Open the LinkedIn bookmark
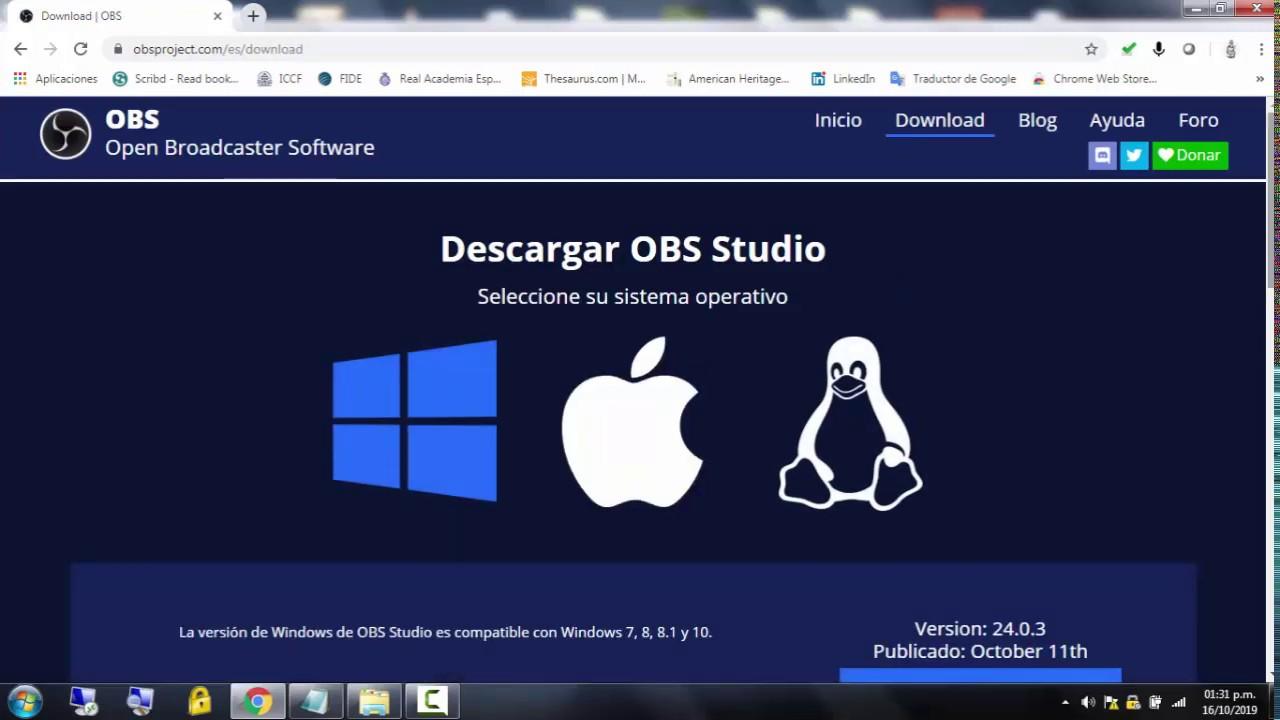The height and width of the screenshot is (720, 1280). click(843, 79)
